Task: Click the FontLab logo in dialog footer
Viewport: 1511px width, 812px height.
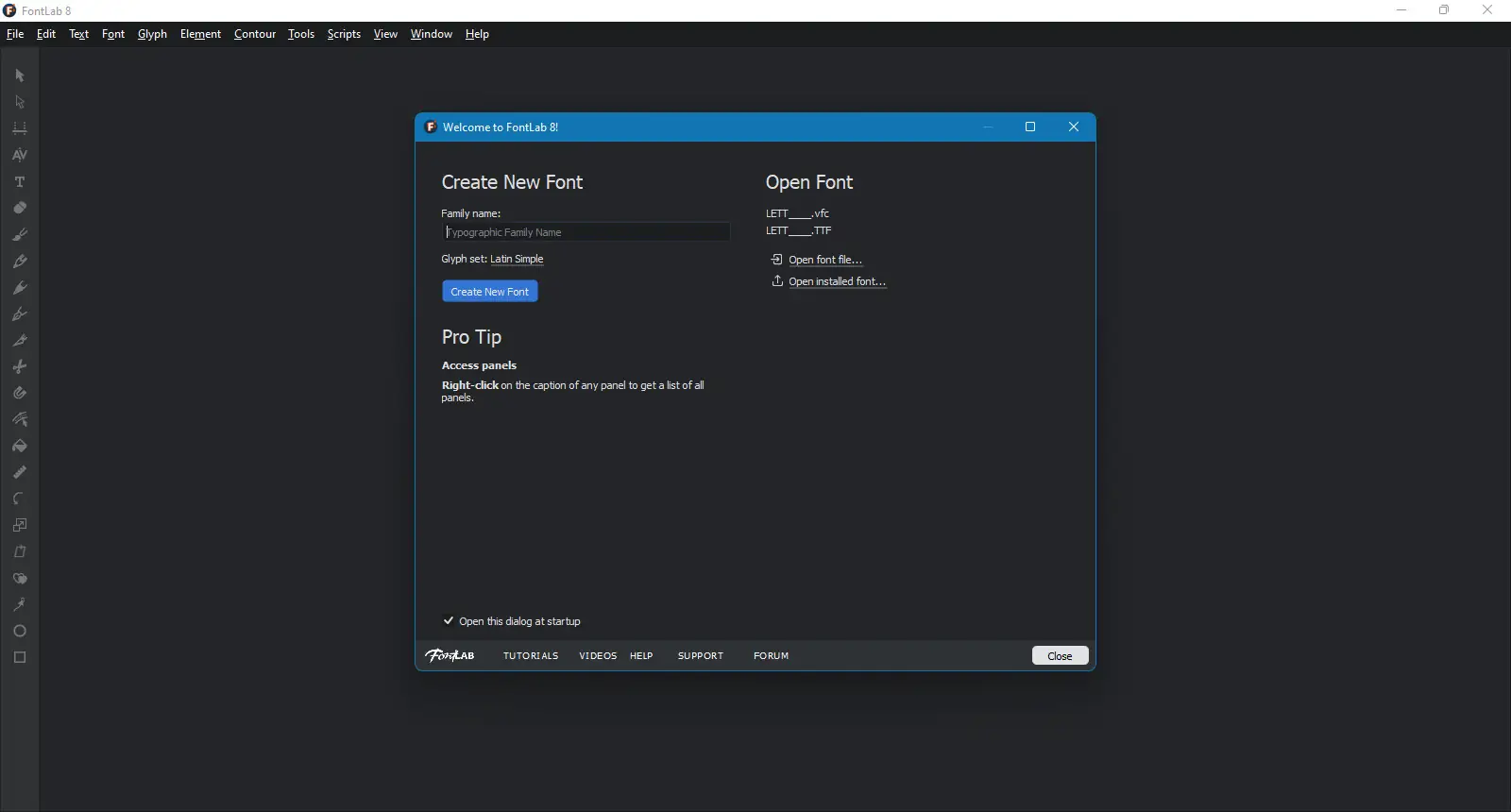Action: coord(450,655)
